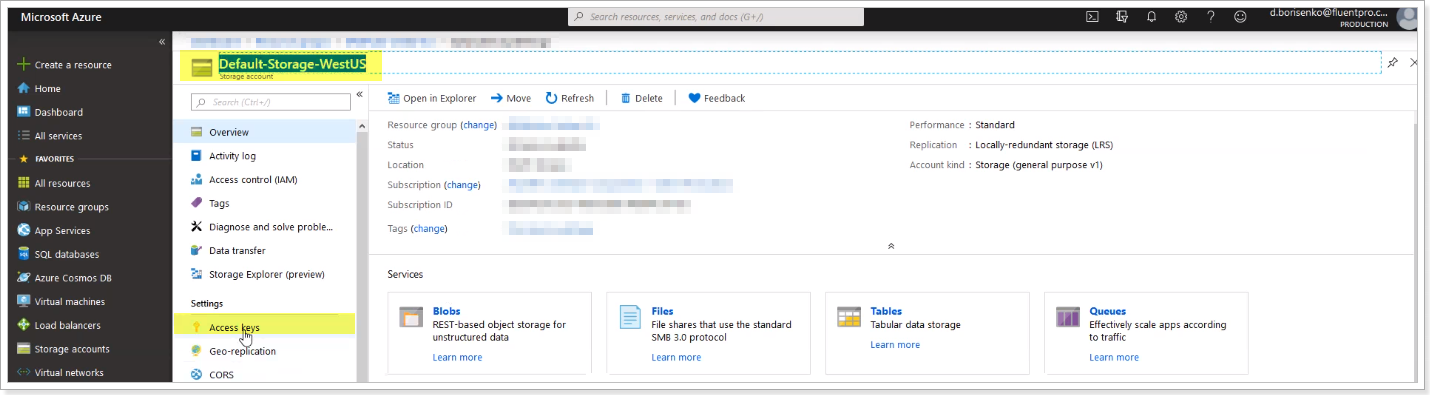Collapse the resource menu with chevron
This screenshot has width=1430, height=395.
tap(360, 94)
